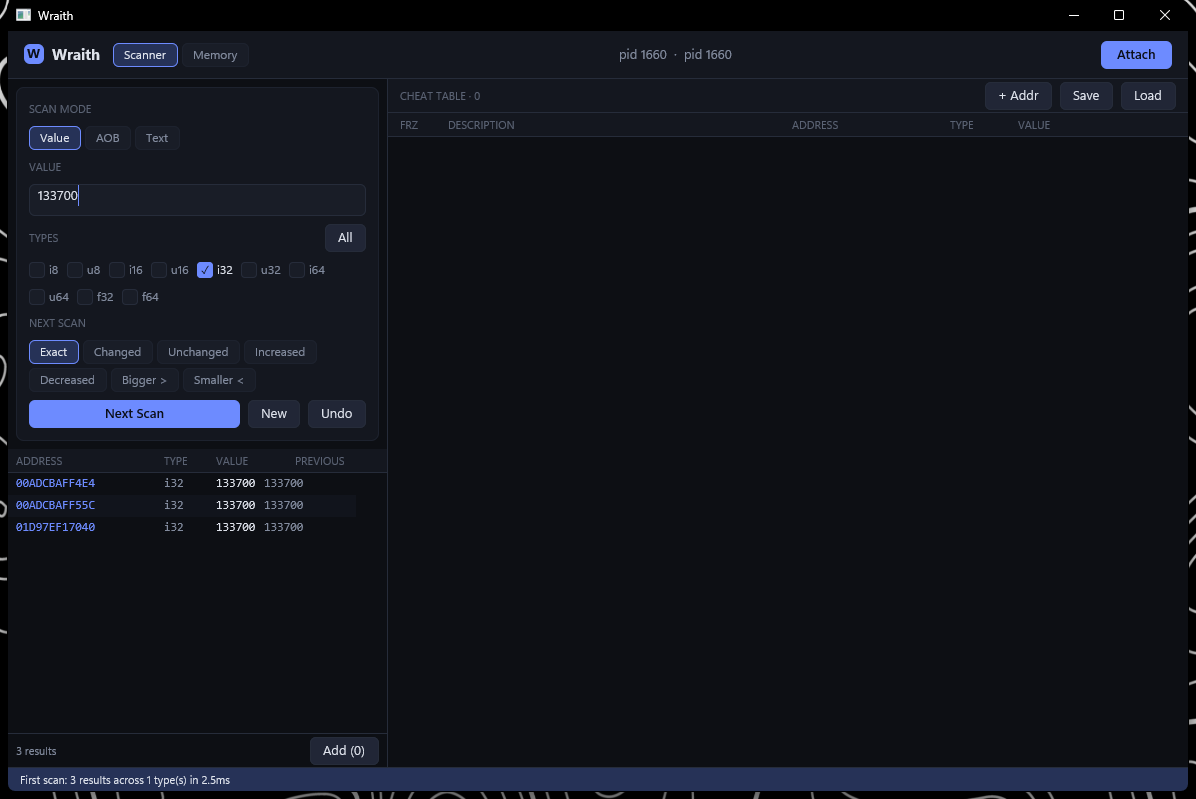Image resolution: width=1196 pixels, height=799 pixels.
Task: Click the + Addr button
Action: [x=1018, y=96]
